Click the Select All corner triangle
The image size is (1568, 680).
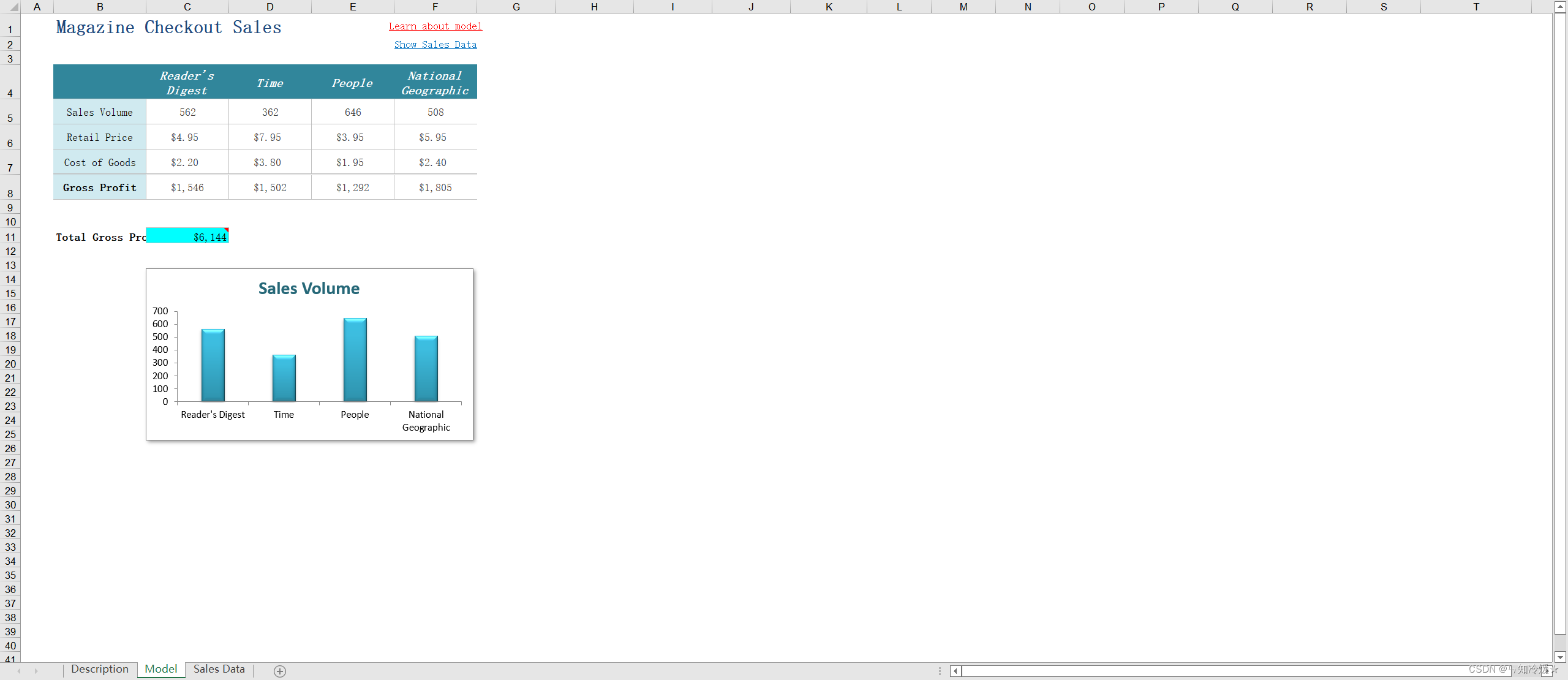click(x=13, y=7)
